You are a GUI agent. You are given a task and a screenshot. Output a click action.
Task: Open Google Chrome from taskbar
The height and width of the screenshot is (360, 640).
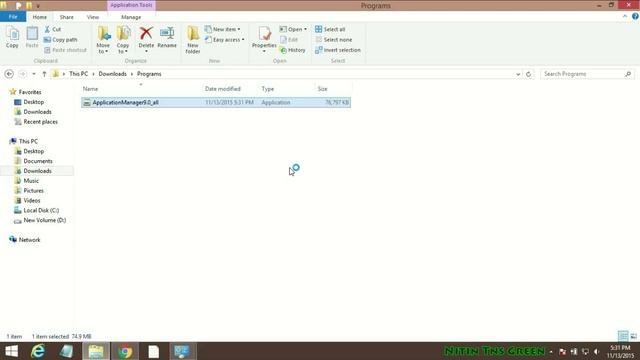click(125, 351)
